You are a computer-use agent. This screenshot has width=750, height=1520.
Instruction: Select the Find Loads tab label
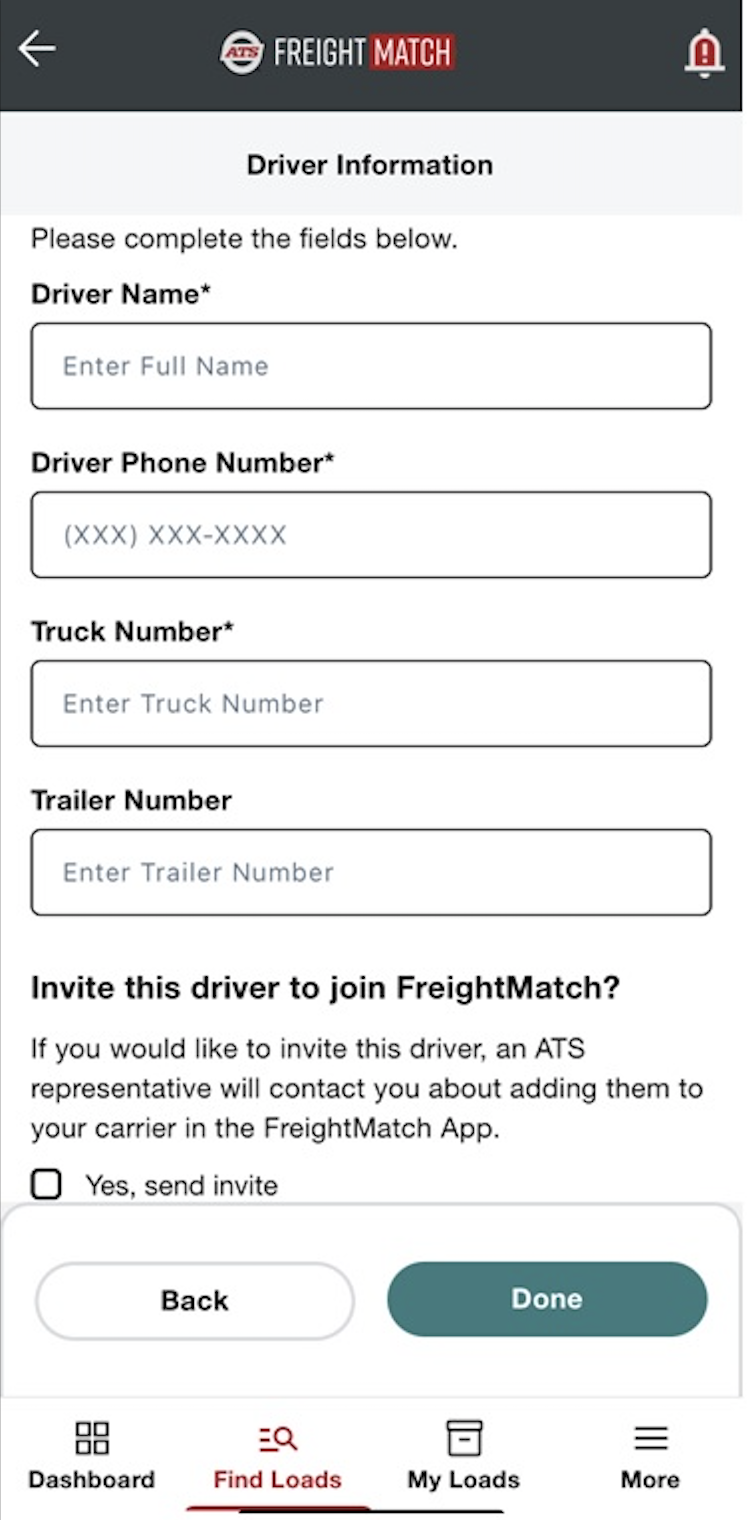click(278, 1479)
